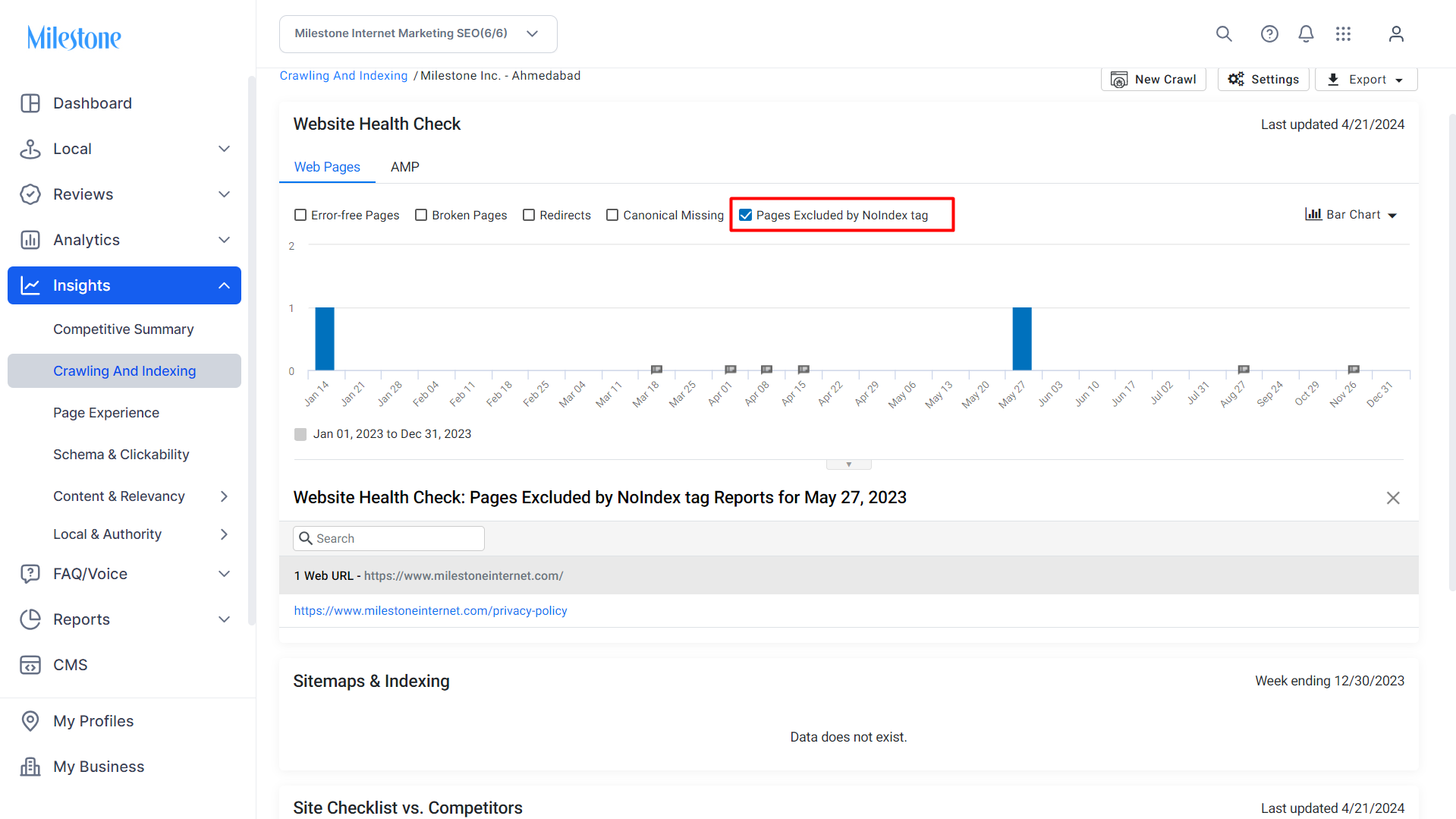This screenshot has width=1456, height=819.
Task: Enable the Error-free Pages checkbox
Action: [300, 216]
